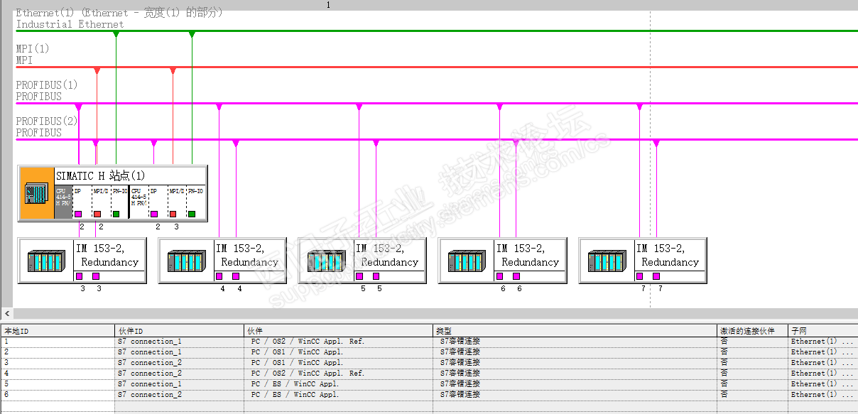This screenshot has height=414, width=858.
Task: Click partner ID cell in local ID 6 row
Action: click(x=179, y=394)
